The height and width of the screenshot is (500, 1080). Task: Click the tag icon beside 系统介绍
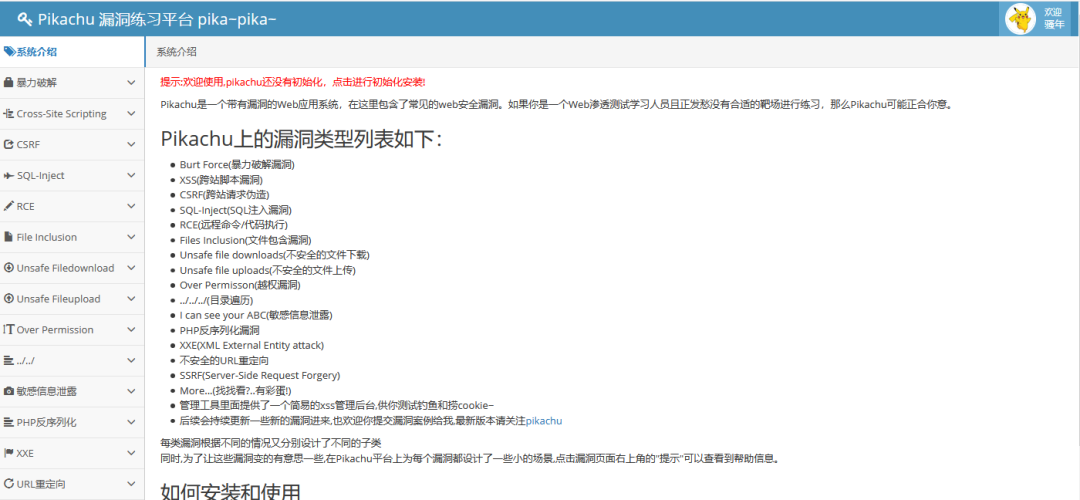pos(9,52)
